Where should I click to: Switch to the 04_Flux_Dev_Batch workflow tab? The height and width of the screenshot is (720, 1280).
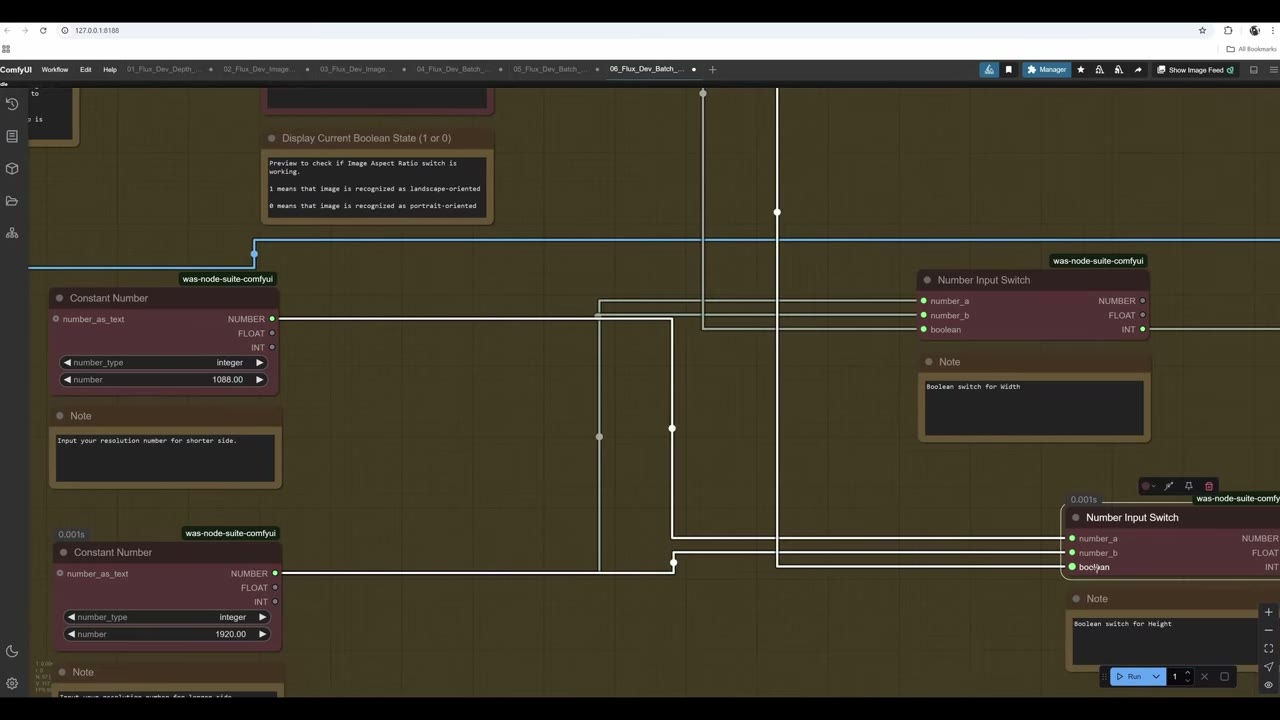coord(451,70)
